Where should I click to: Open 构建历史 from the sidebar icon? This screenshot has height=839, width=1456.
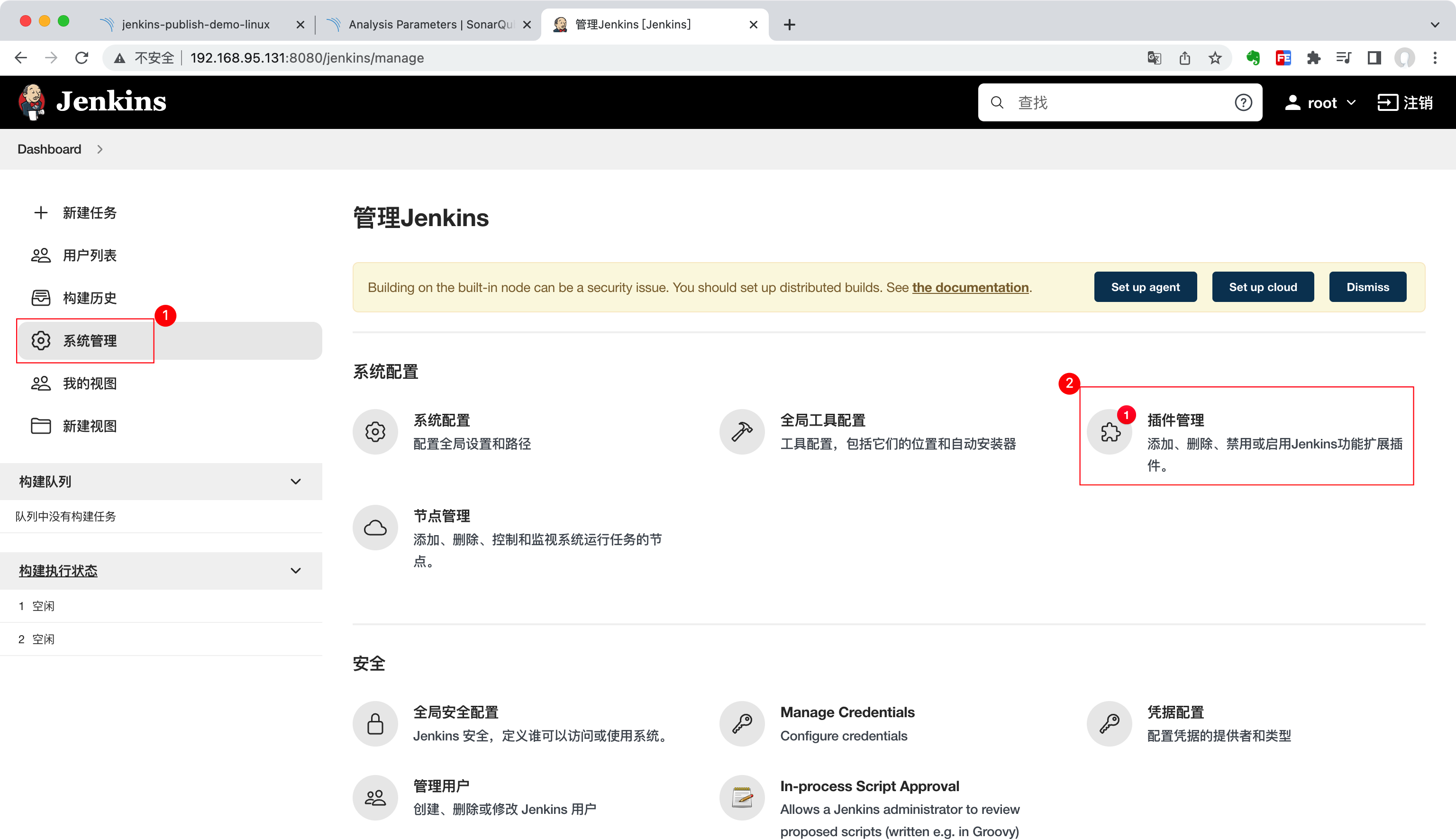(x=41, y=297)
